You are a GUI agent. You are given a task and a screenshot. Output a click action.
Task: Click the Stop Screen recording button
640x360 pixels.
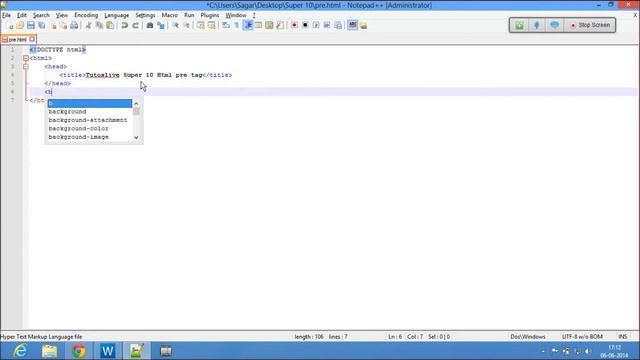(x=591, y=25)
